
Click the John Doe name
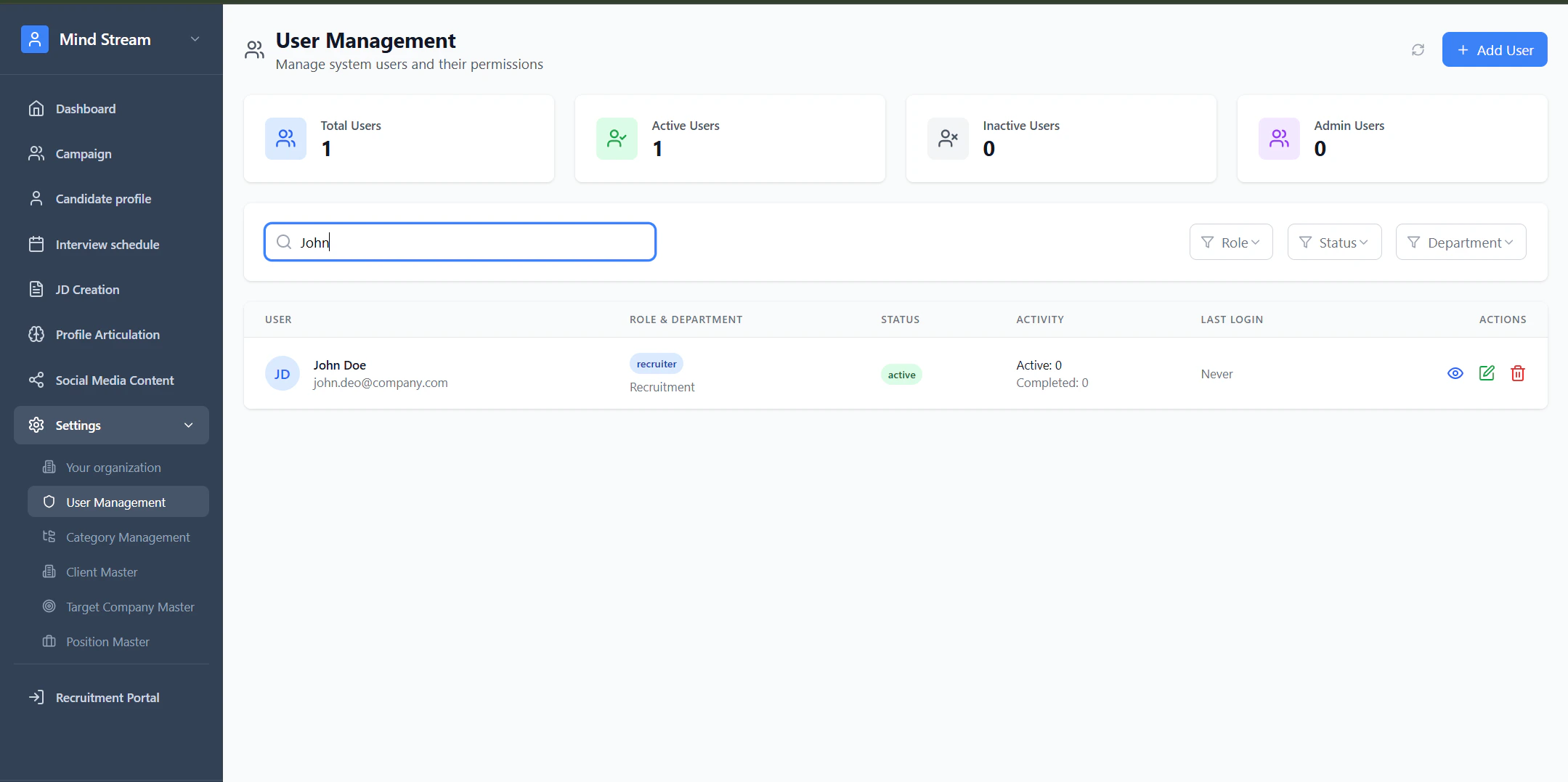pyautogui.click(x=340, y=365)
